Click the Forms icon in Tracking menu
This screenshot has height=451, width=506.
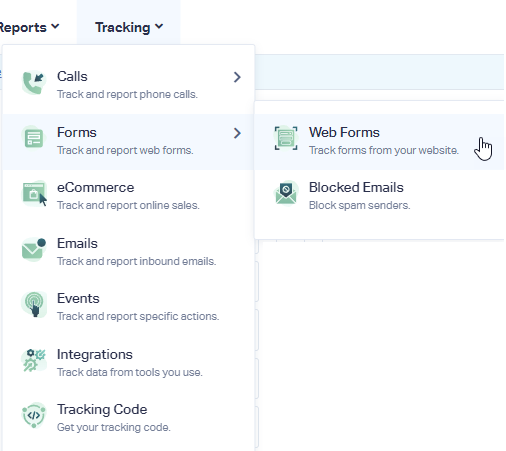pos(34,138)
